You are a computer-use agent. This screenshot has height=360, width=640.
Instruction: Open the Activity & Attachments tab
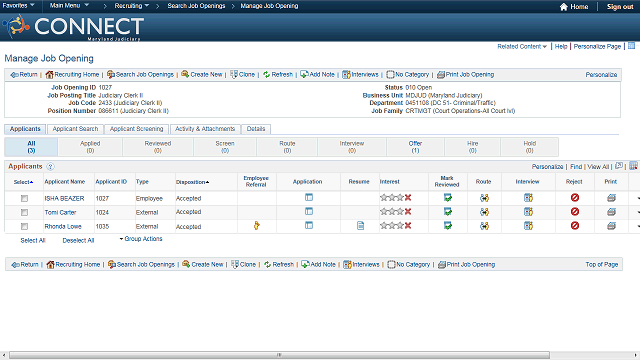click(x=205, y=129)
